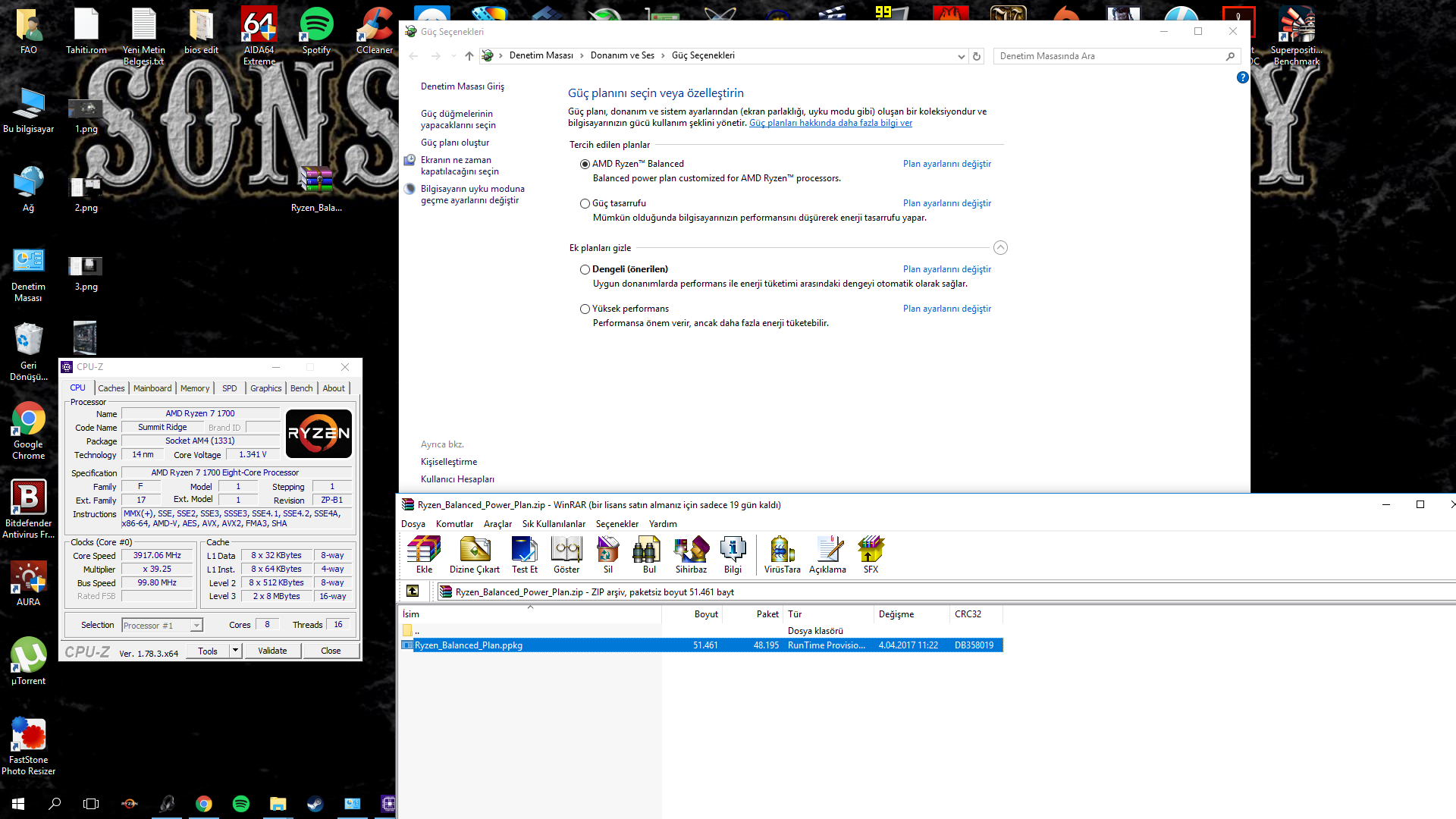Open the Güç planları hakkında daha fazla bilgi link
This screenshot has width=1456, height=819.
[830, 123]
